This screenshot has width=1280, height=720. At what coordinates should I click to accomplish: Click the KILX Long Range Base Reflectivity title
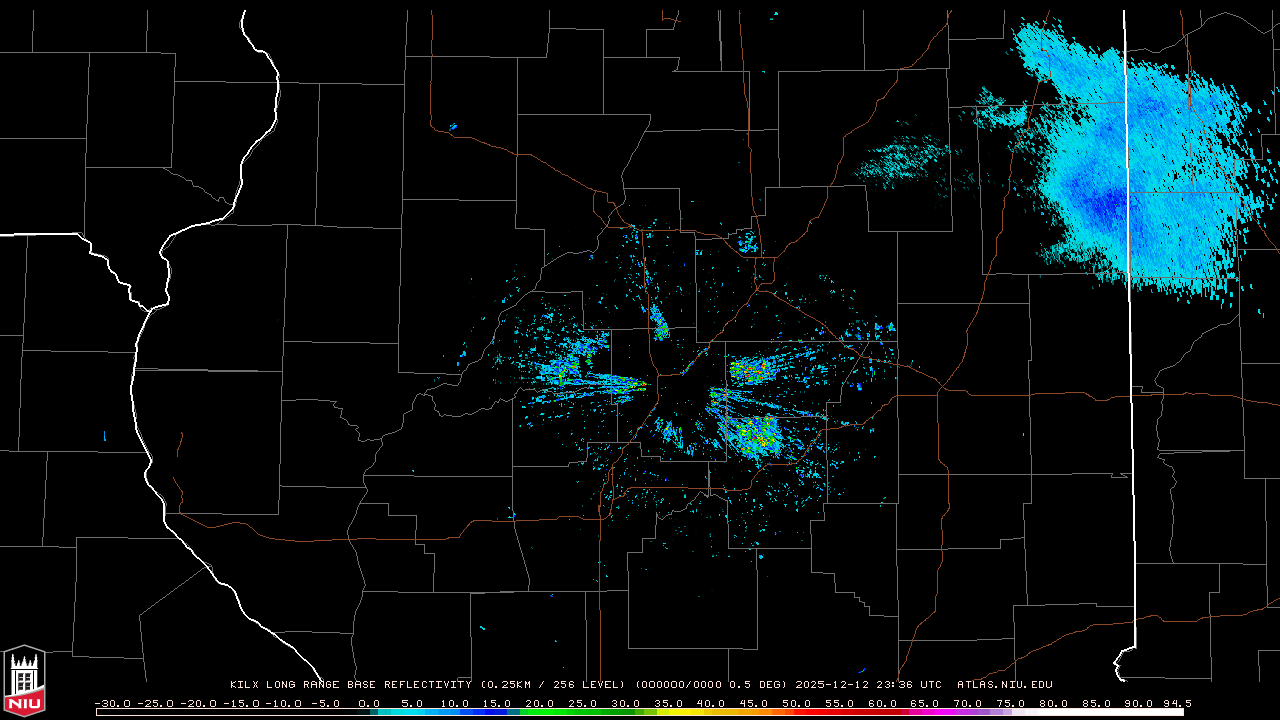click(x=350, y=685)
